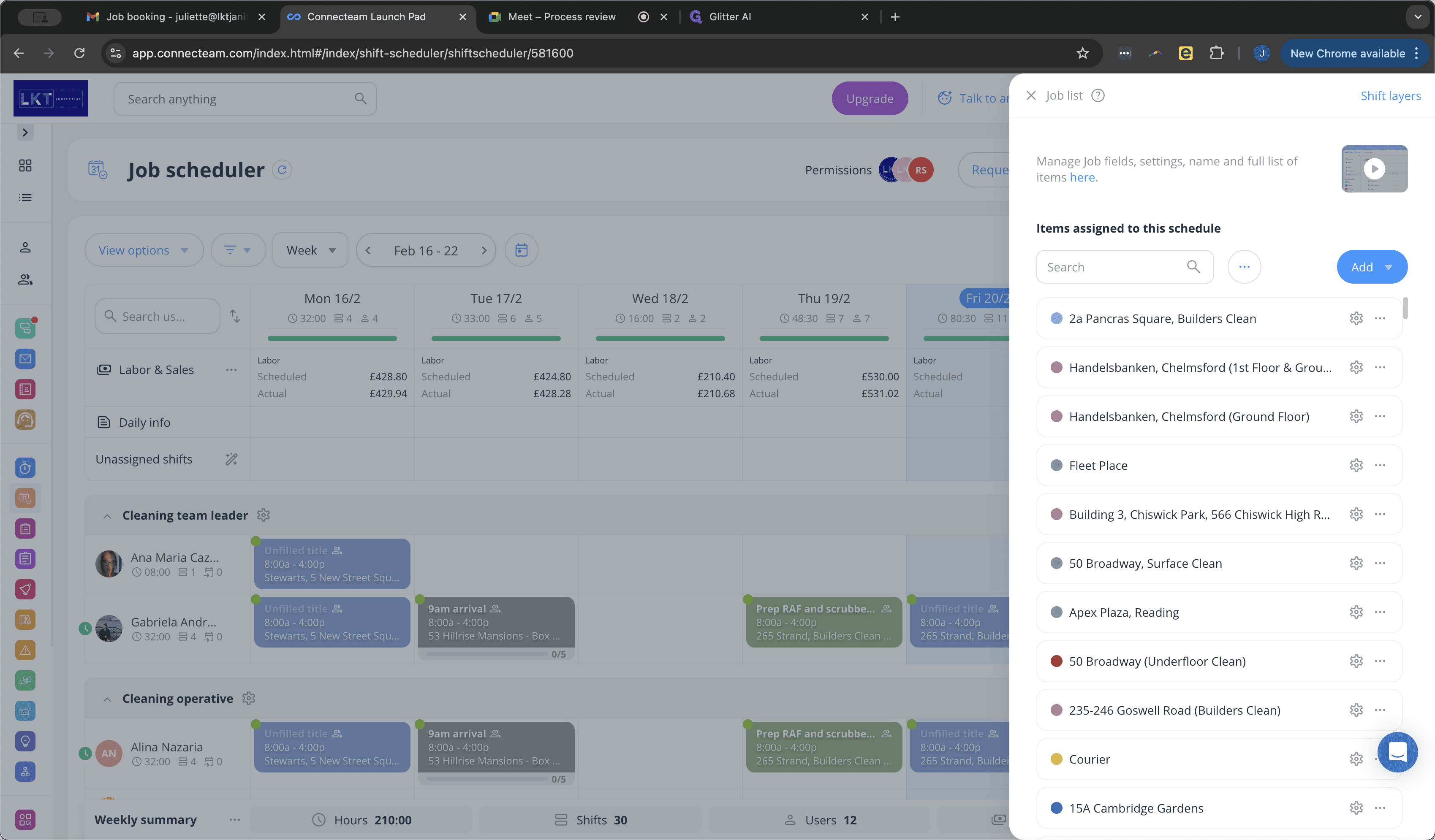Switch to Glitter AI tab

tap(778, 16)
